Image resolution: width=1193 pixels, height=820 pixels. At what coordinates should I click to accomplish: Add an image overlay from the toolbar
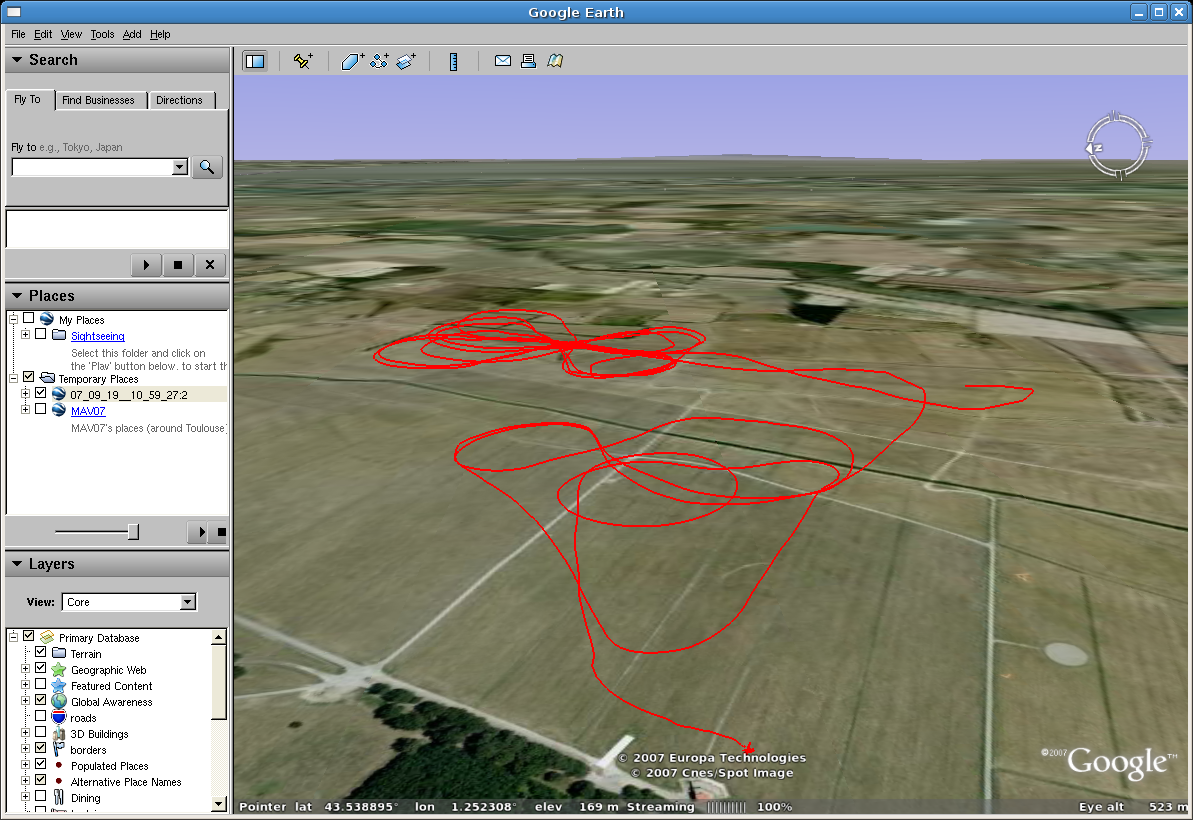406,62
